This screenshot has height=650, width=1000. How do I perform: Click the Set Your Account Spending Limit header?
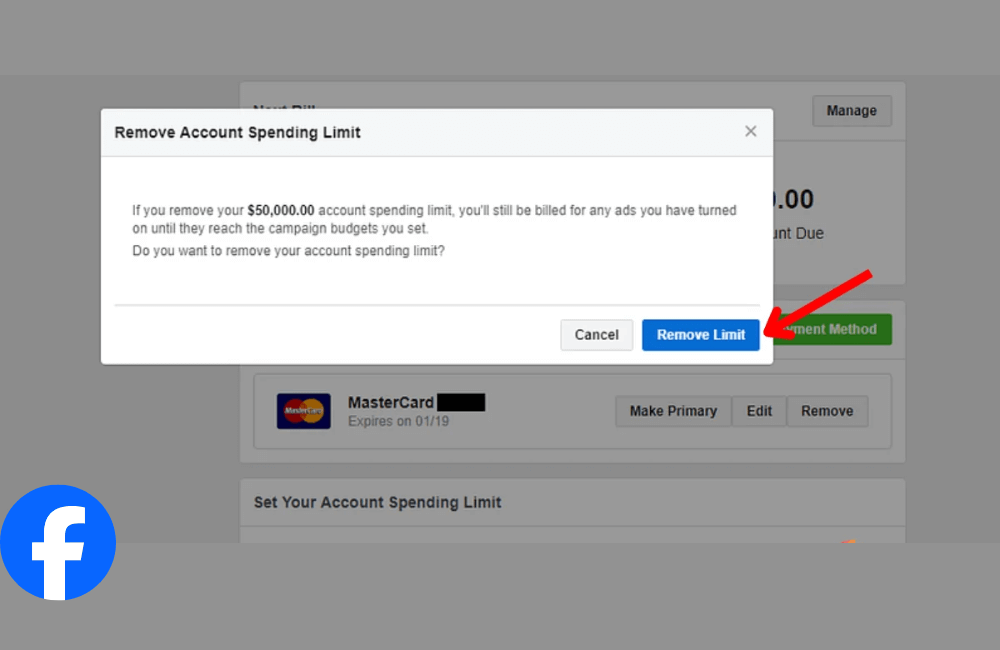377,502
